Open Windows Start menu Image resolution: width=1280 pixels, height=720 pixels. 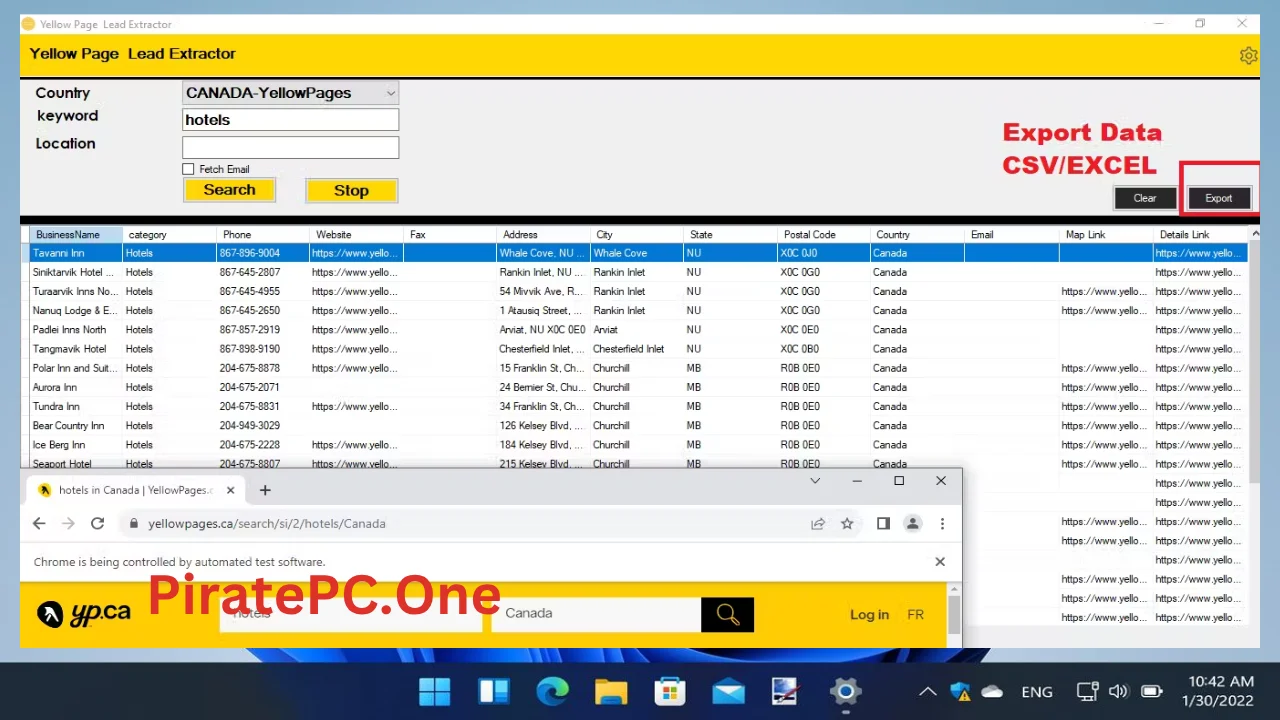tap(435, 692)
